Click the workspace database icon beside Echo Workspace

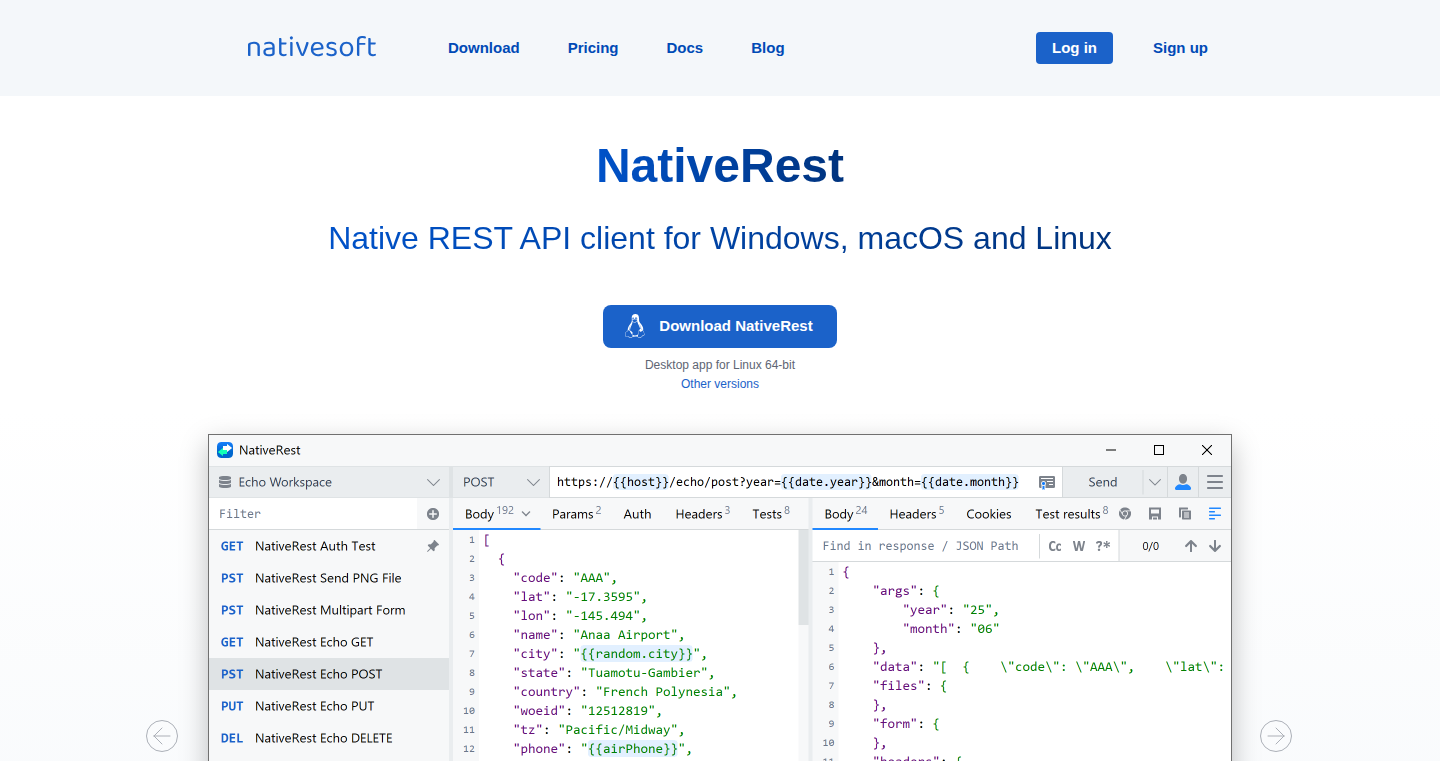(x=225, y=482)
